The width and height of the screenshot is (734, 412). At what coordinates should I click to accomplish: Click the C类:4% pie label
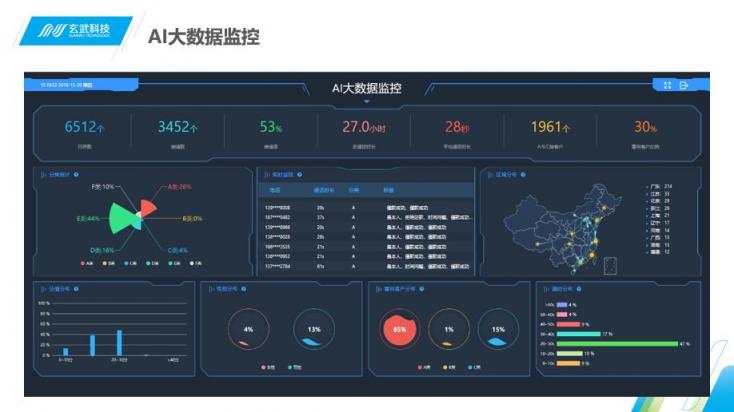178,250
